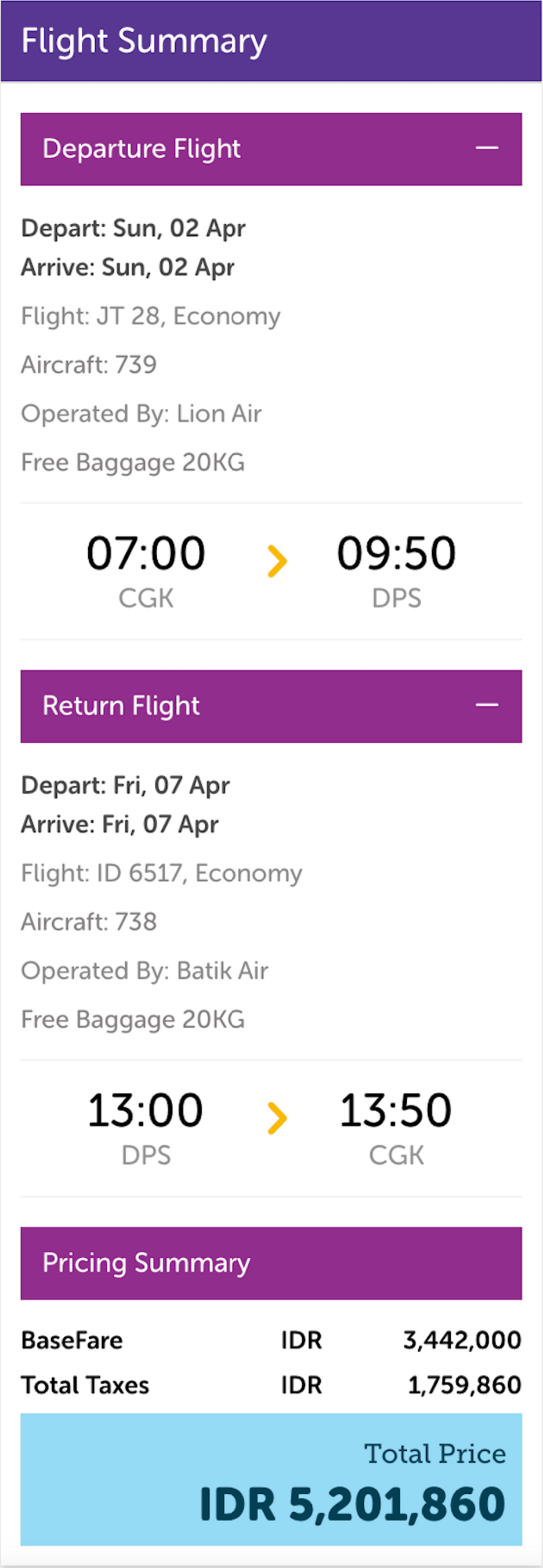Click the yellow arrow between CGK and DPS

click(x=277, y=561)
